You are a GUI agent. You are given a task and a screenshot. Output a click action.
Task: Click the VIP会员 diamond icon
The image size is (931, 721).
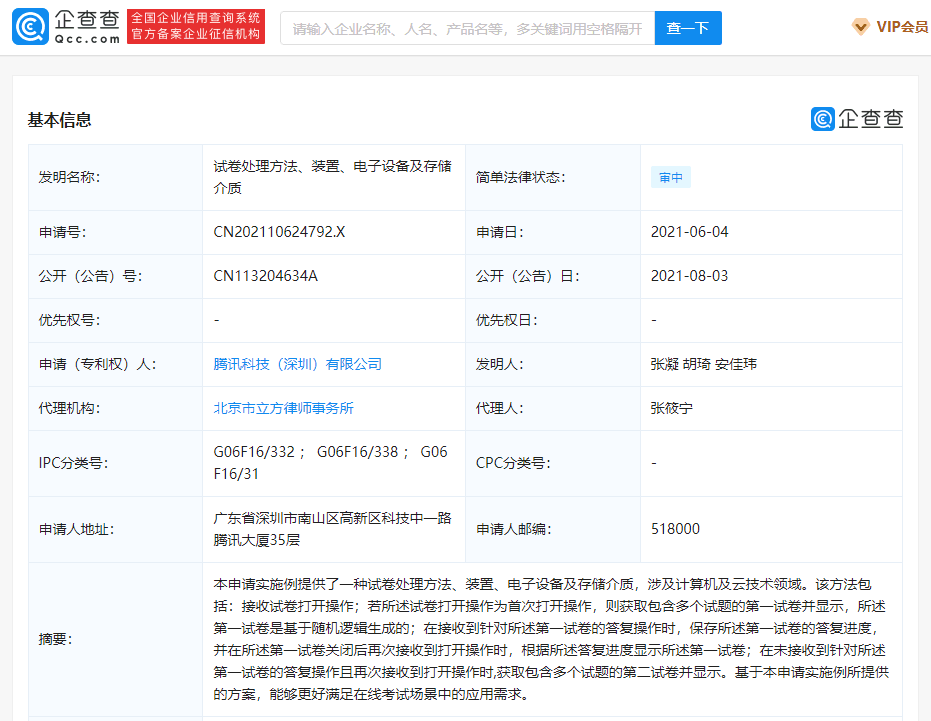pos(860,27)
